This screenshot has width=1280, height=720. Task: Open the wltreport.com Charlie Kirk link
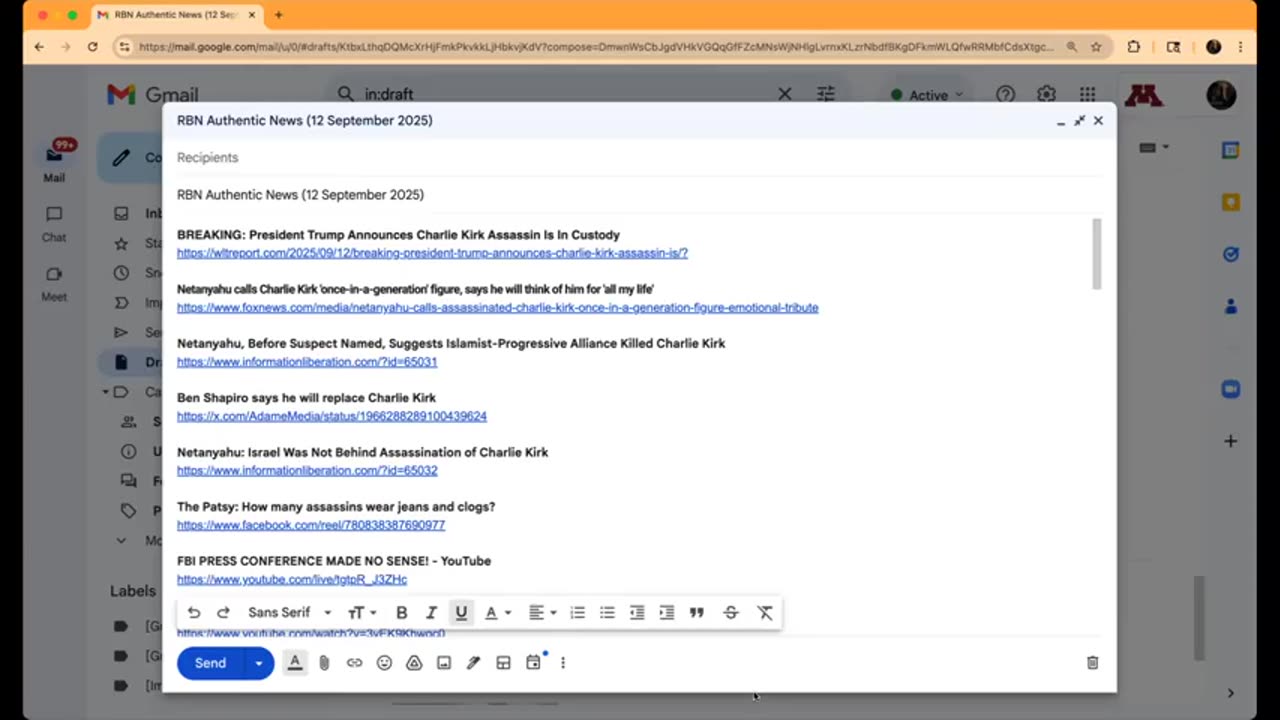pos(432,253)
